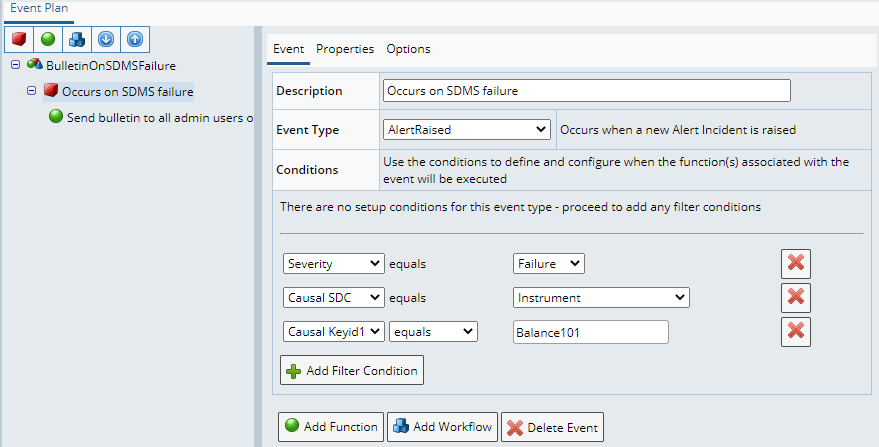Delete the Causal Keyid1 filter condition
This screenshot has height=447, width=879.
[796, 332]
